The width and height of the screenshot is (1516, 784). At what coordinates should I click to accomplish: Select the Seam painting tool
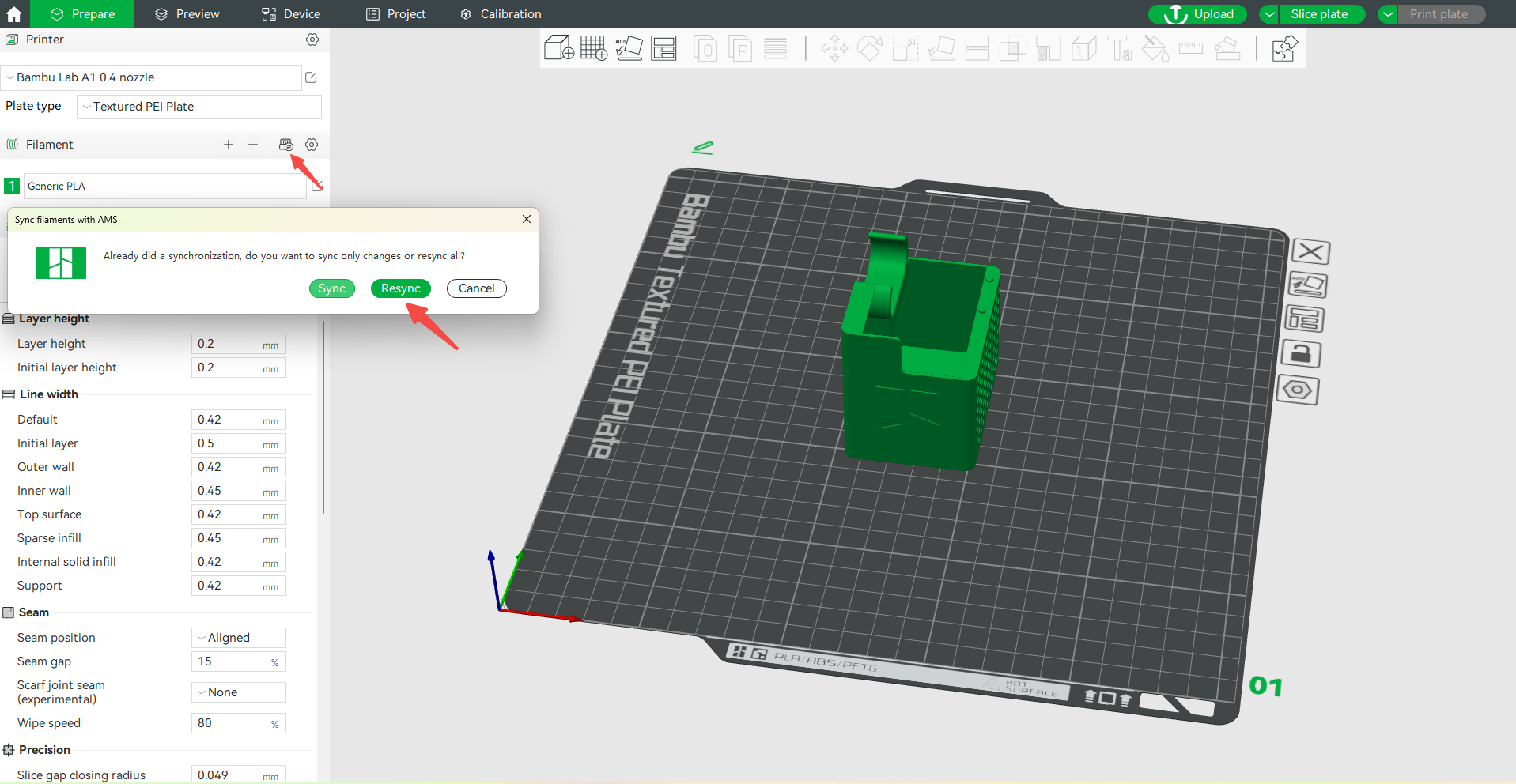[x=1084, y=48]
